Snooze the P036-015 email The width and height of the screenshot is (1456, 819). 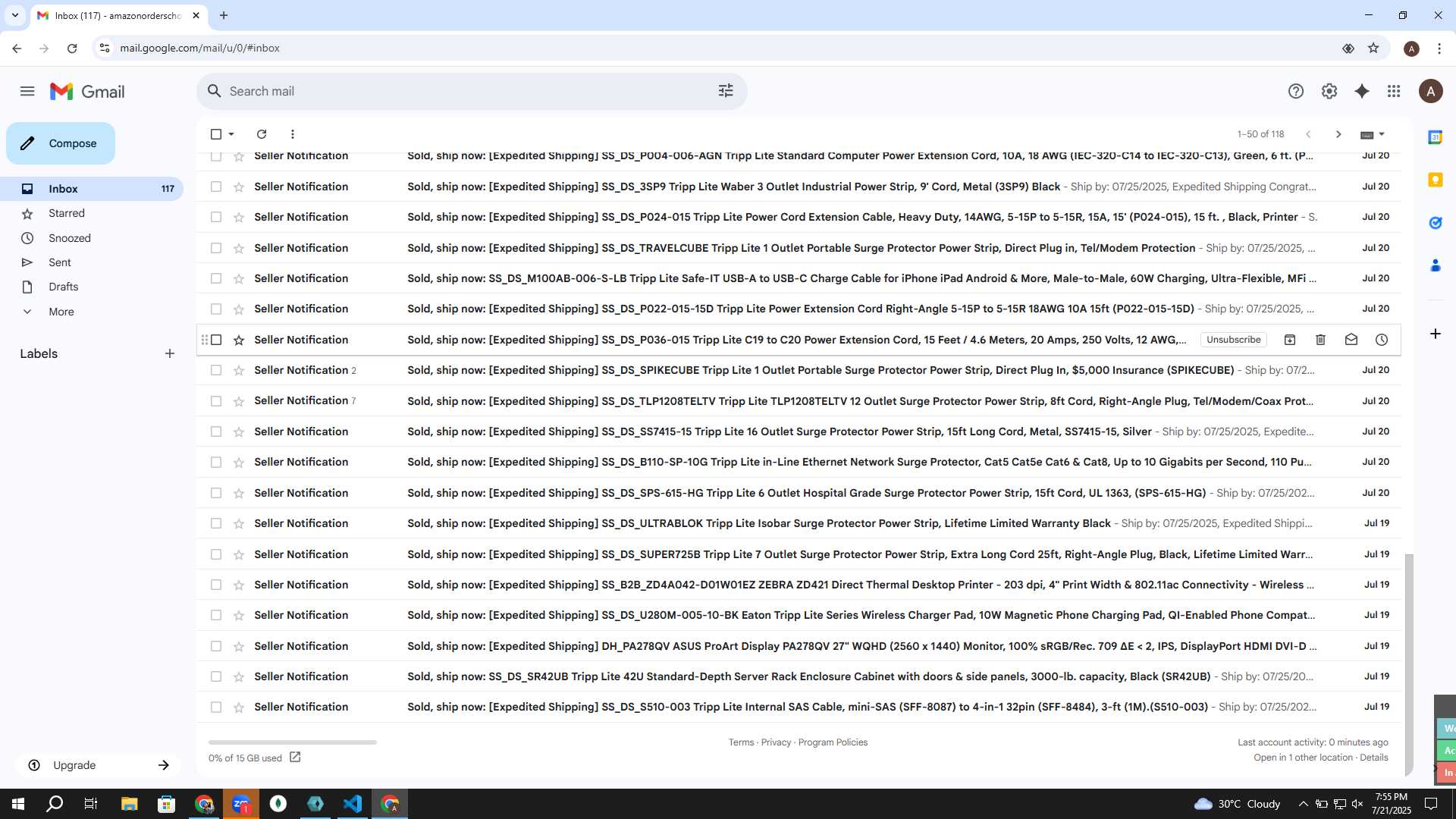pos(1382,340)
